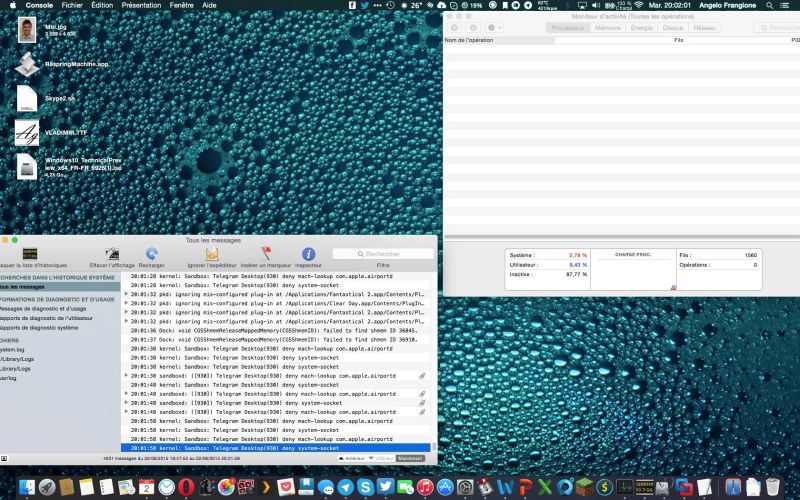Image resolution: width=800 pixels, height=500 pixels.
Task: Open the Édition menu
Action: [102, 5]
